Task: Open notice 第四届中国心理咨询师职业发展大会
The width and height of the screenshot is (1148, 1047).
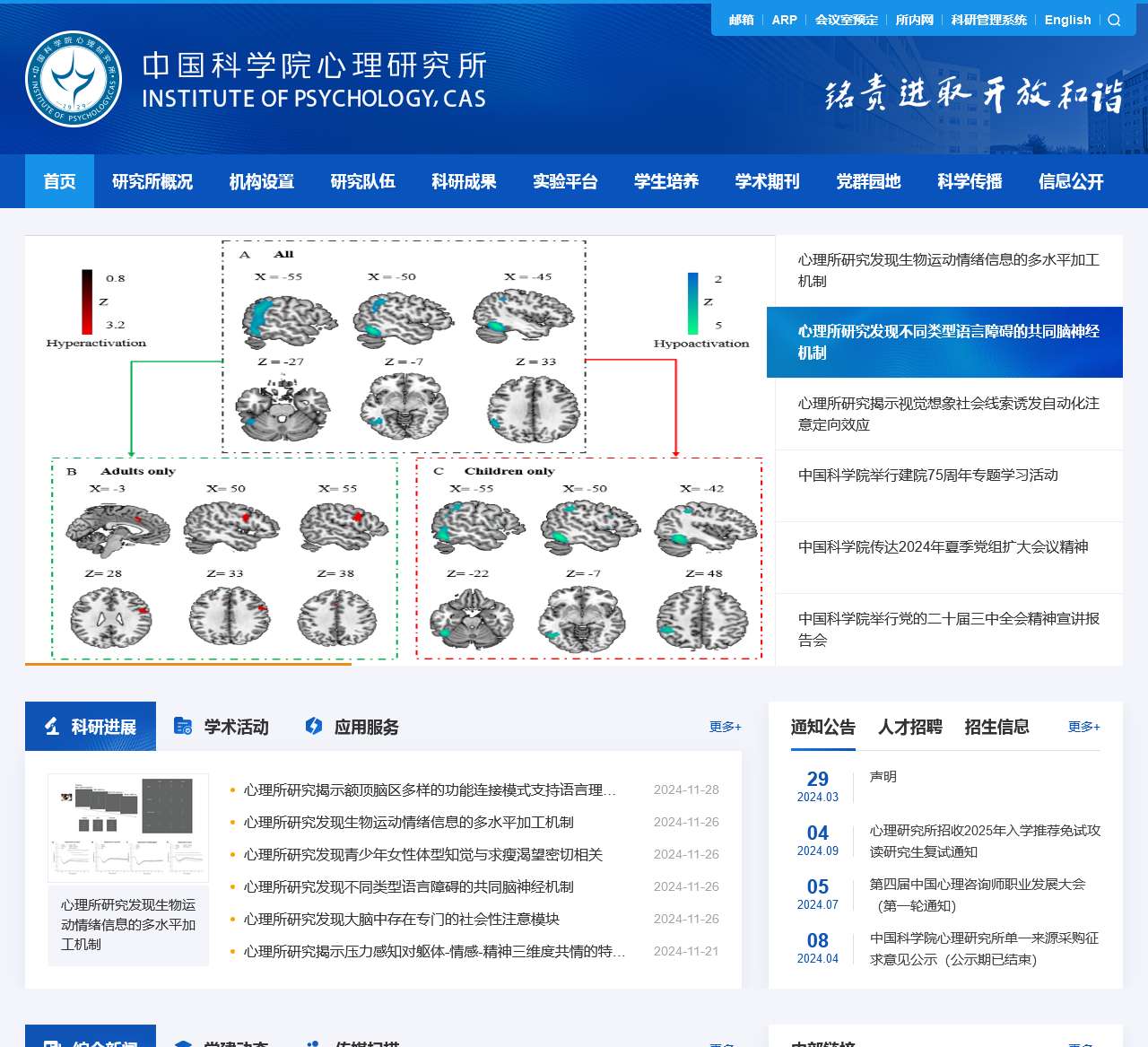Action: coord(978,895)
